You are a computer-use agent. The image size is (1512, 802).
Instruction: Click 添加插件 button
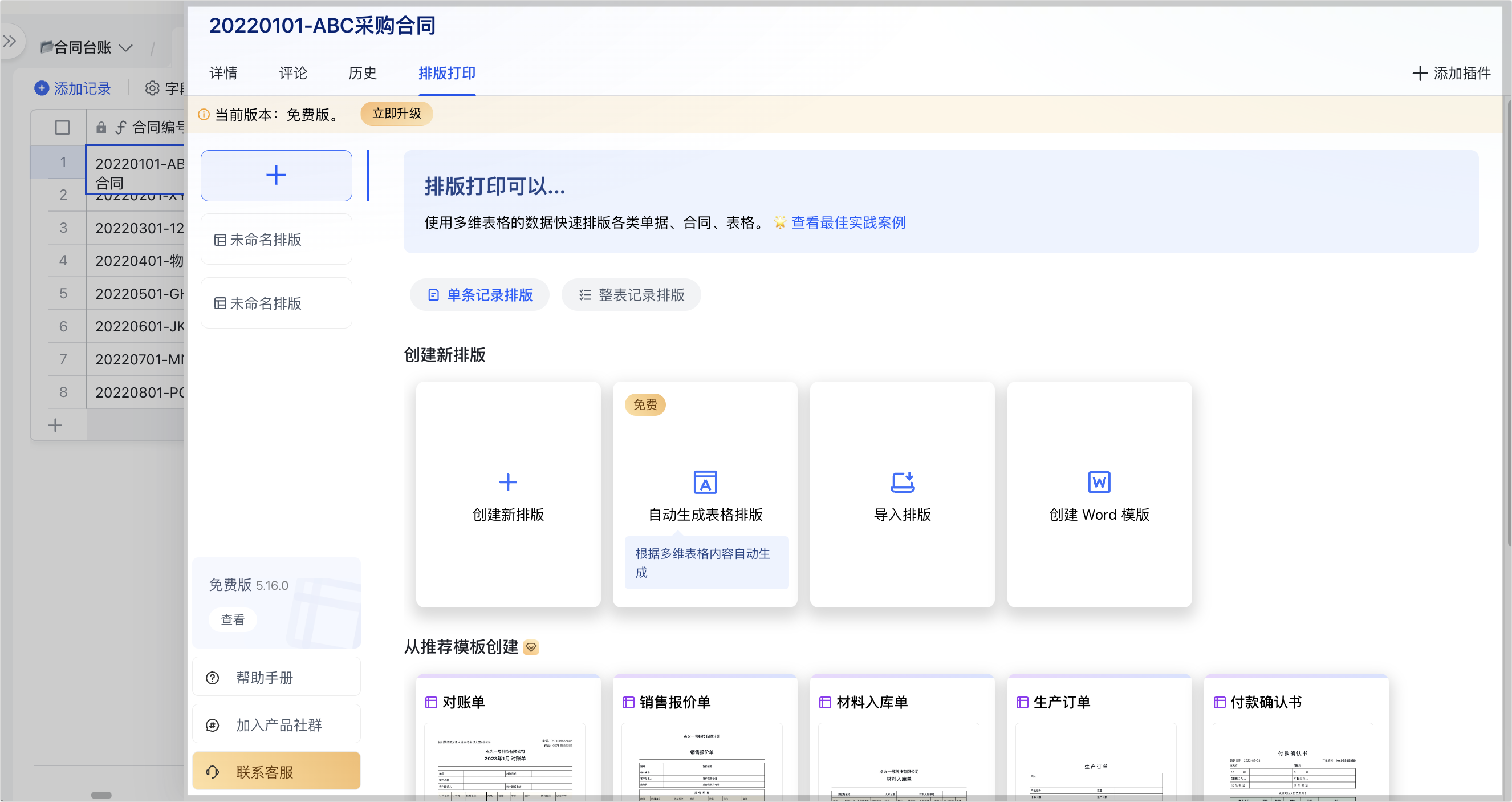[x=1451, y=73]
